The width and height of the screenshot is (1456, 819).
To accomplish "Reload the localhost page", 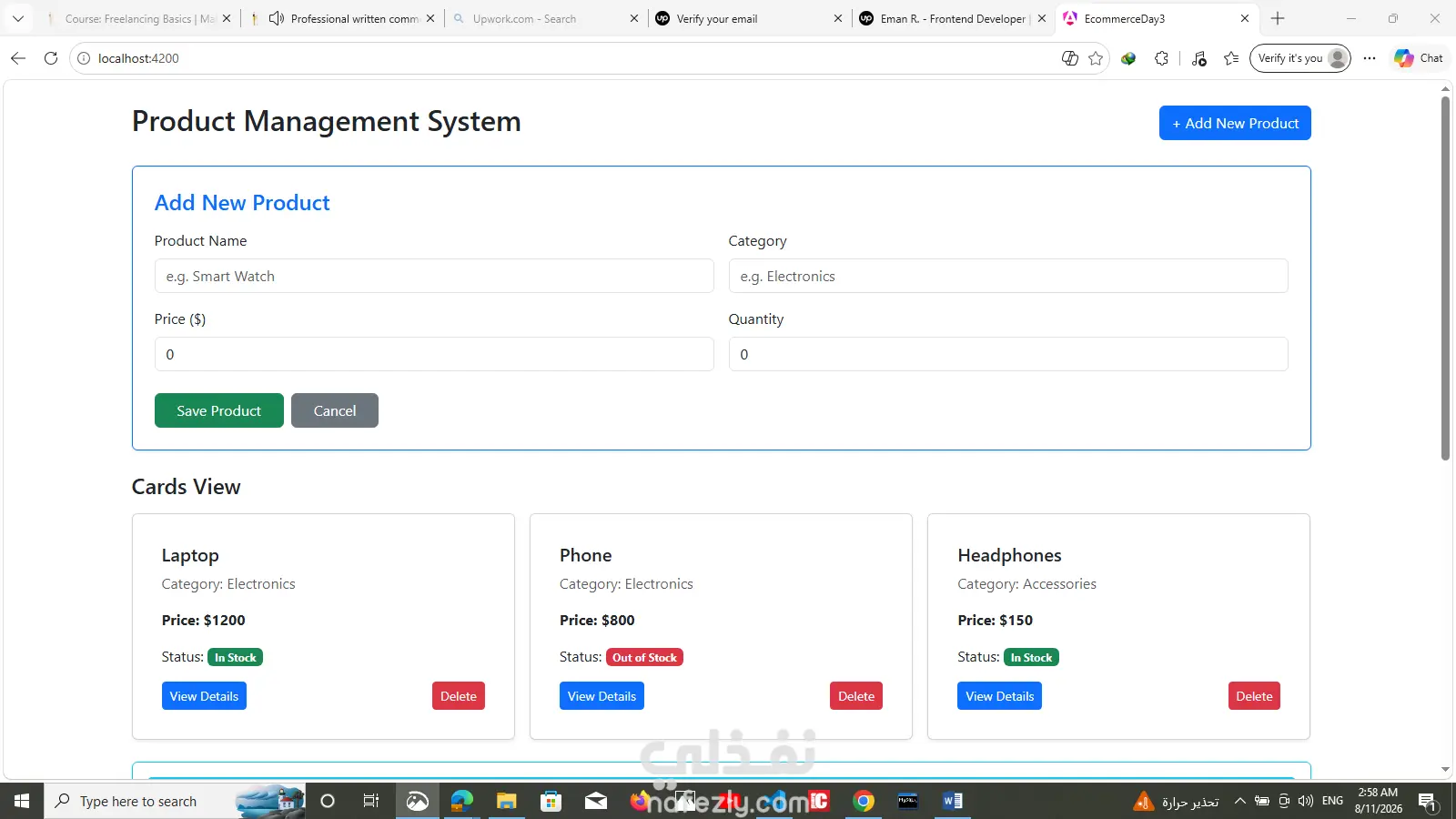I will (51, 58).
